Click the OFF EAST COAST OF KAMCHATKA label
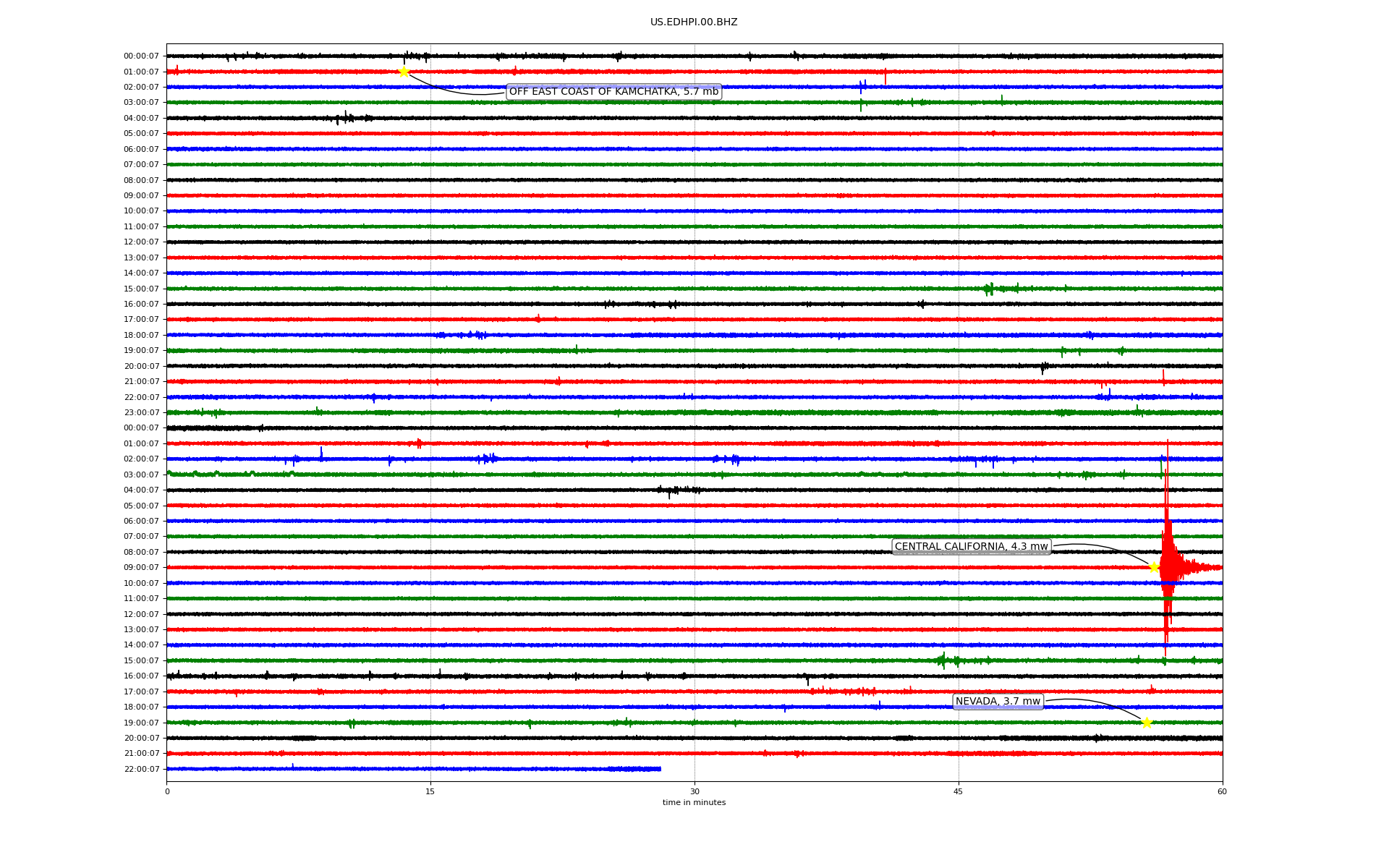This screenshot has height=868, width=1389. pyautogui.click(x=613, y=91)
